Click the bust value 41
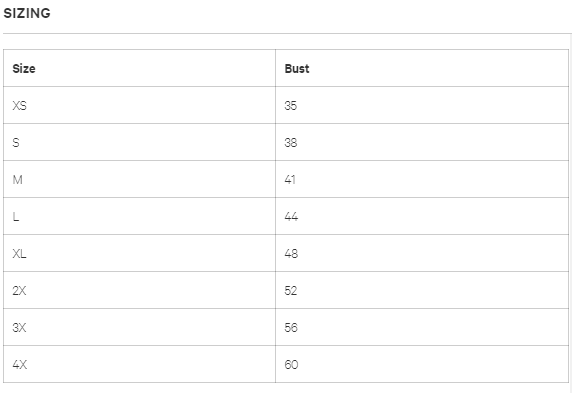The height and width of the screenshot is (393, 572). (x=290, y=180)
